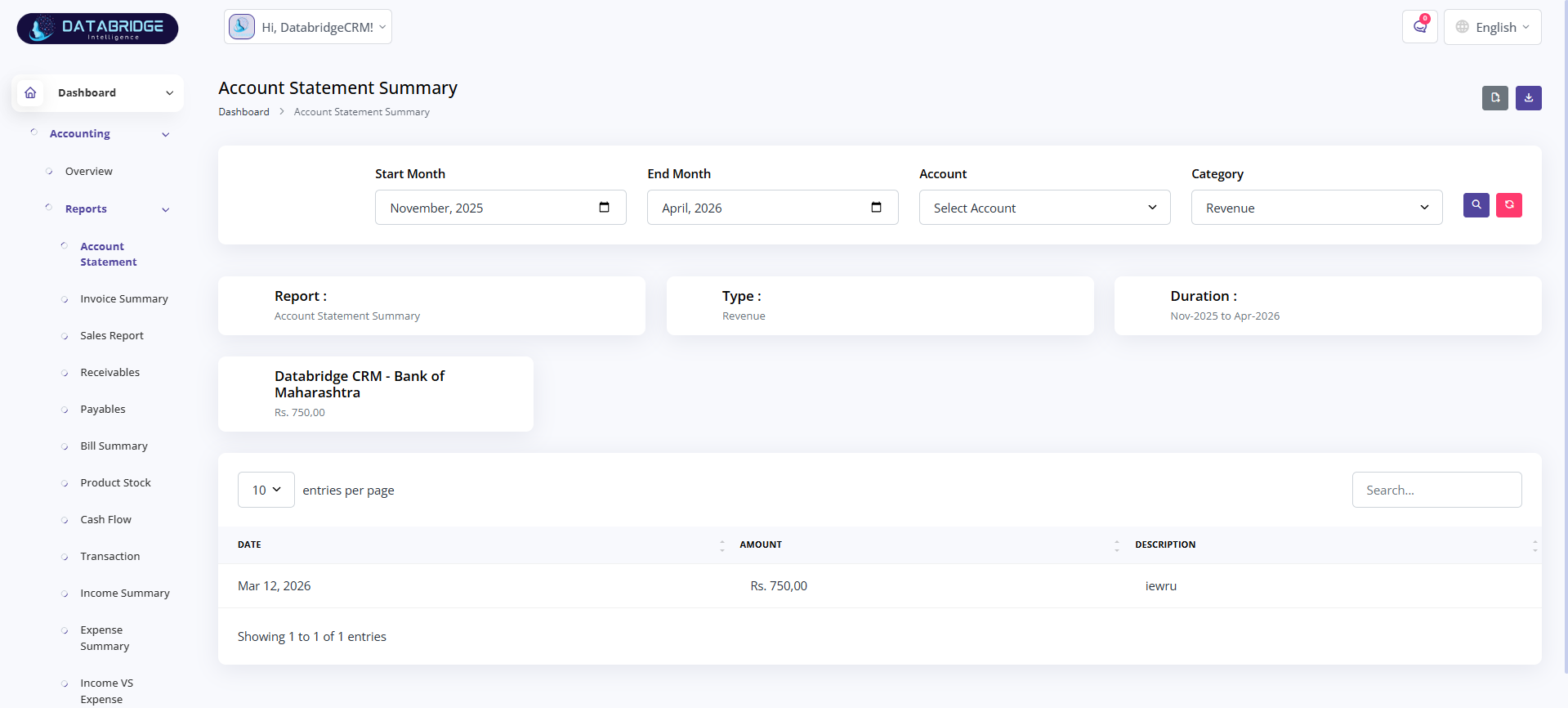The image size is (1568, 708).
Task: Open the DatabridgeCRM user avatar menu
Action: click(241, 27)
